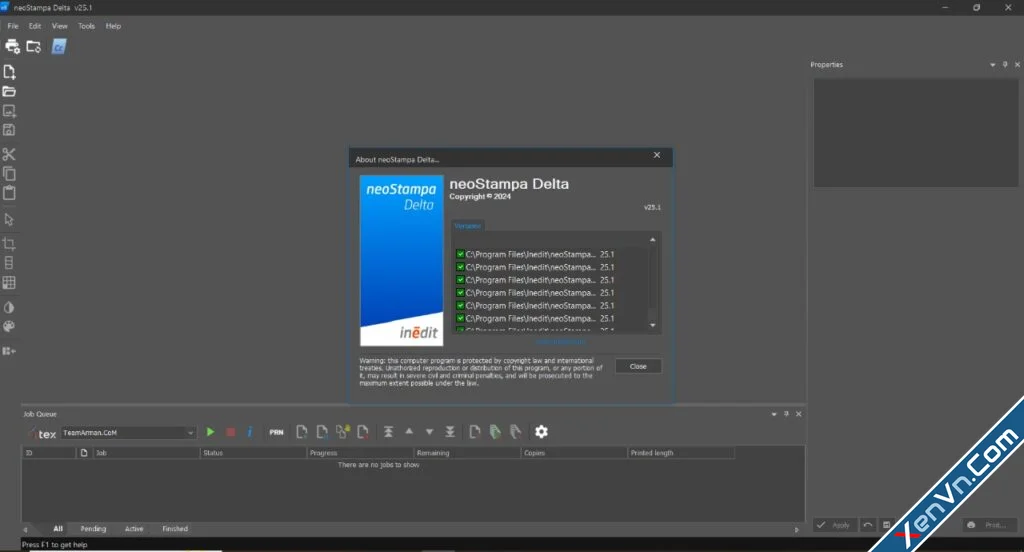This screenshot has height=552, width=1024.
Task: Toggle first Program Files version checkbox
Action: point(460,254)
